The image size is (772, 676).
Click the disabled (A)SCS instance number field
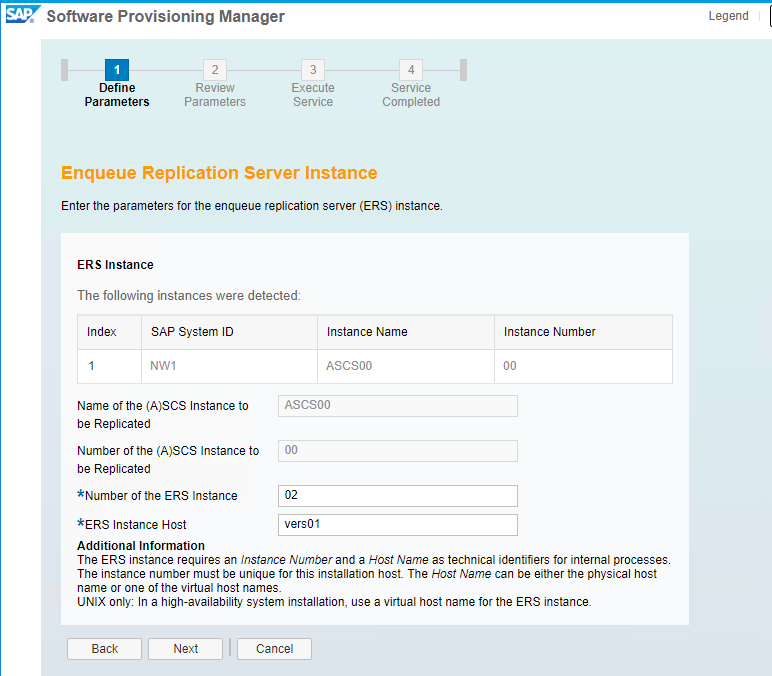click(x=398, y=451)
